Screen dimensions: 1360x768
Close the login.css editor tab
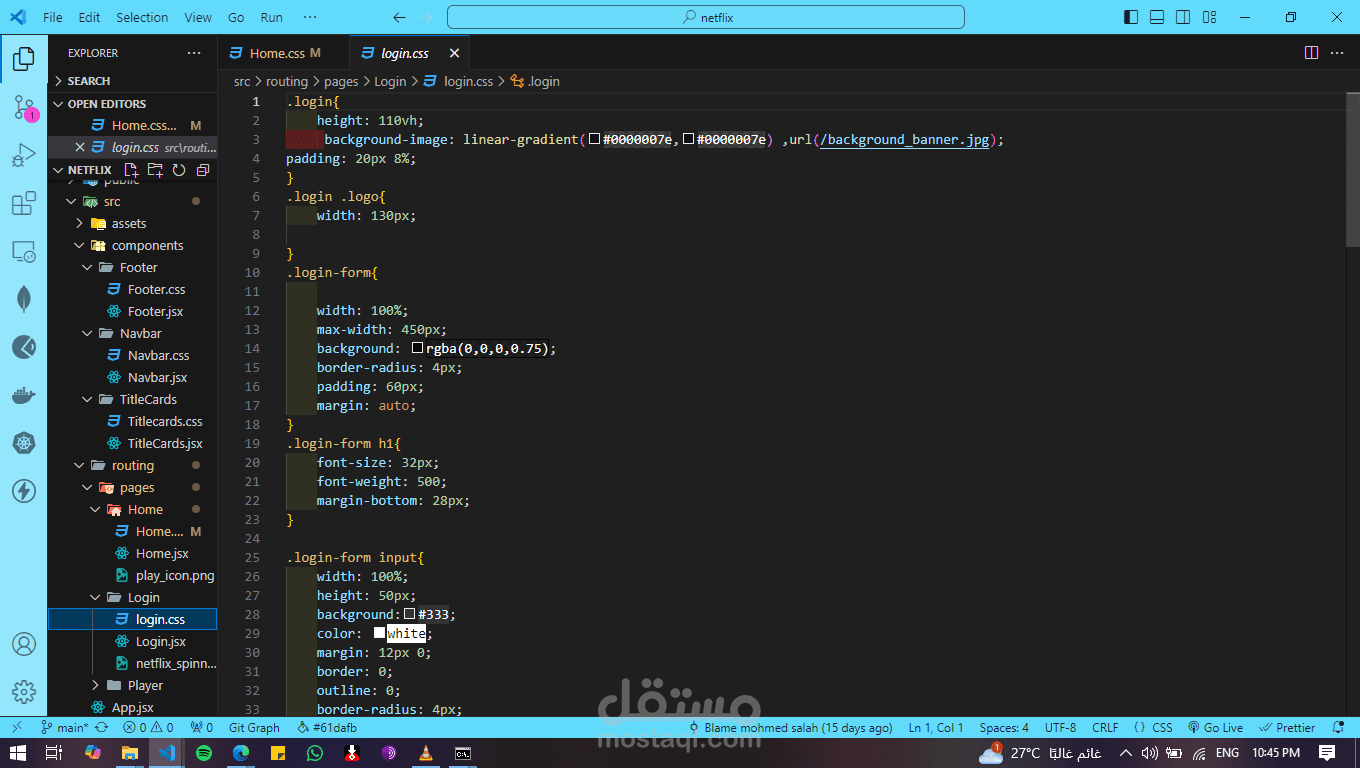click(x=454, y=53)
